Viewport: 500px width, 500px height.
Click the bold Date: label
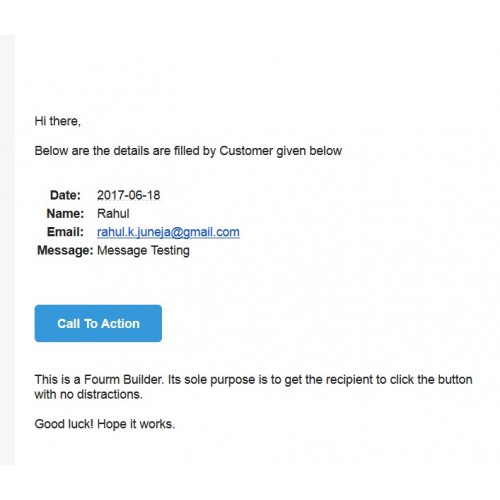pyautogui.click(x=65, y=195)
